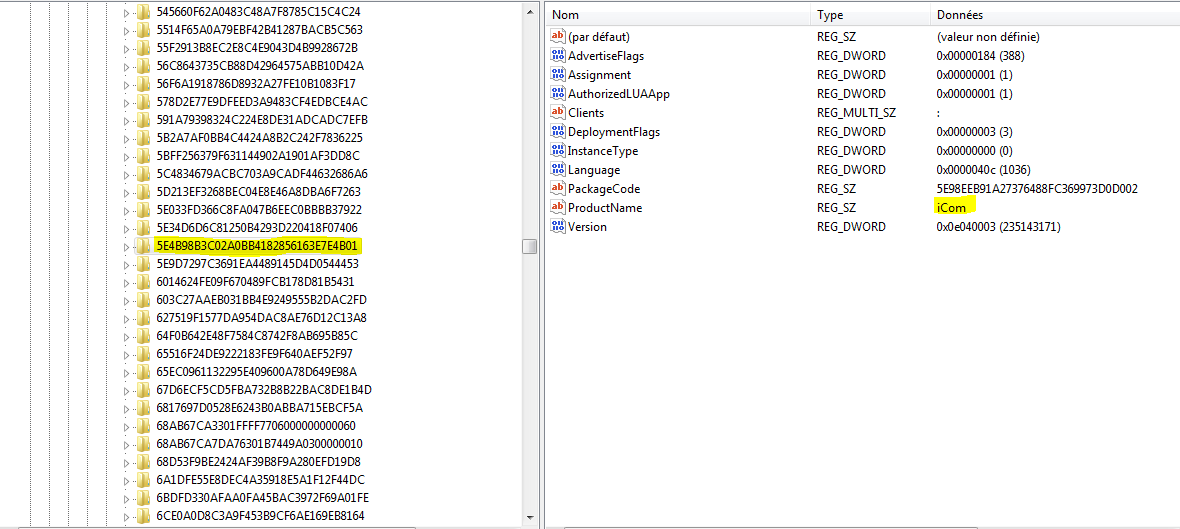Expand key 6CE0A0D8C3A9F453B9CF6AE169EB8164
Image resolution: width=1180 pixels, height=529 pixels.
127,516
